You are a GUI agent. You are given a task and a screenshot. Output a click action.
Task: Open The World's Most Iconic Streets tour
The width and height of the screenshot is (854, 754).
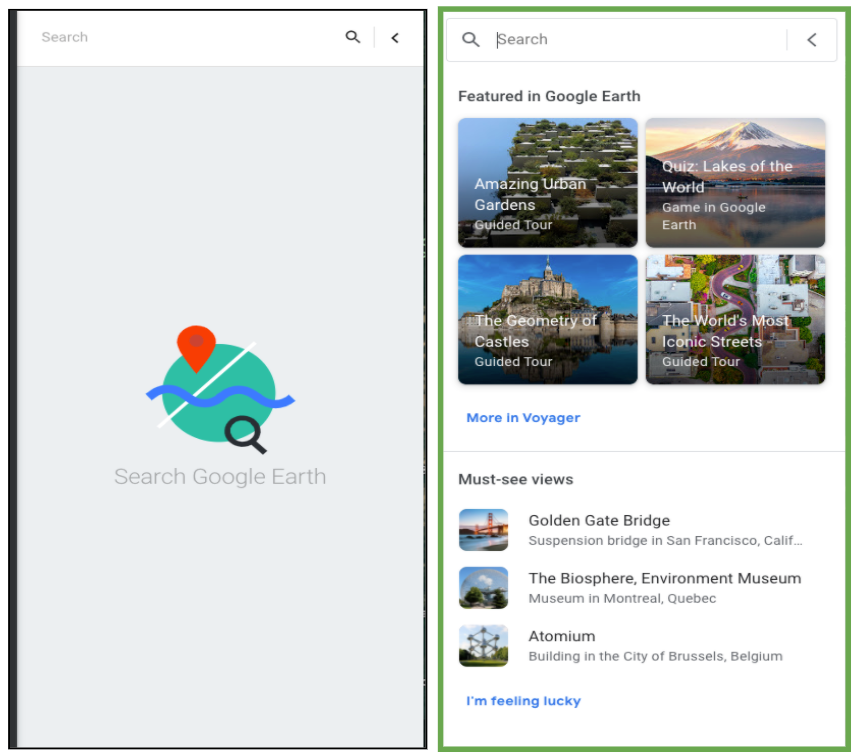point(735,319)
